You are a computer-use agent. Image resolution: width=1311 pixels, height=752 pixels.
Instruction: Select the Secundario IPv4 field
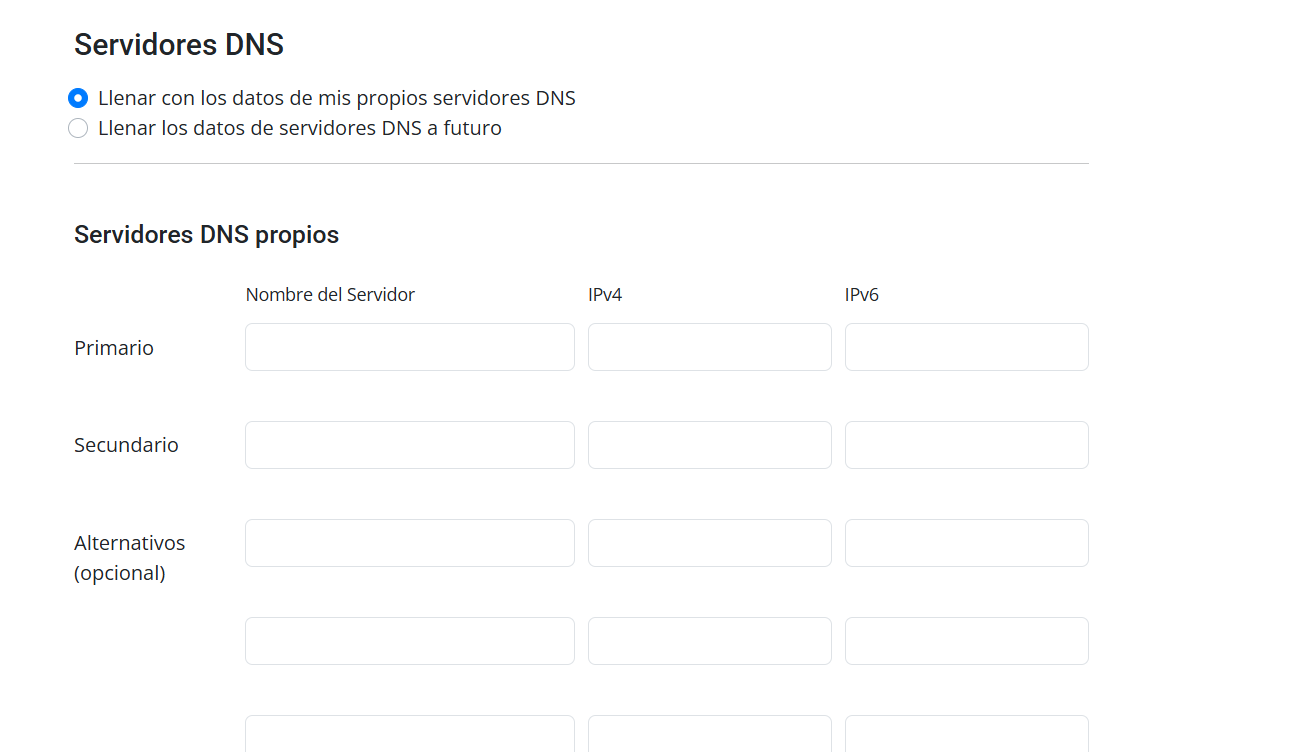pyautogui.click(x=710, y=445)
